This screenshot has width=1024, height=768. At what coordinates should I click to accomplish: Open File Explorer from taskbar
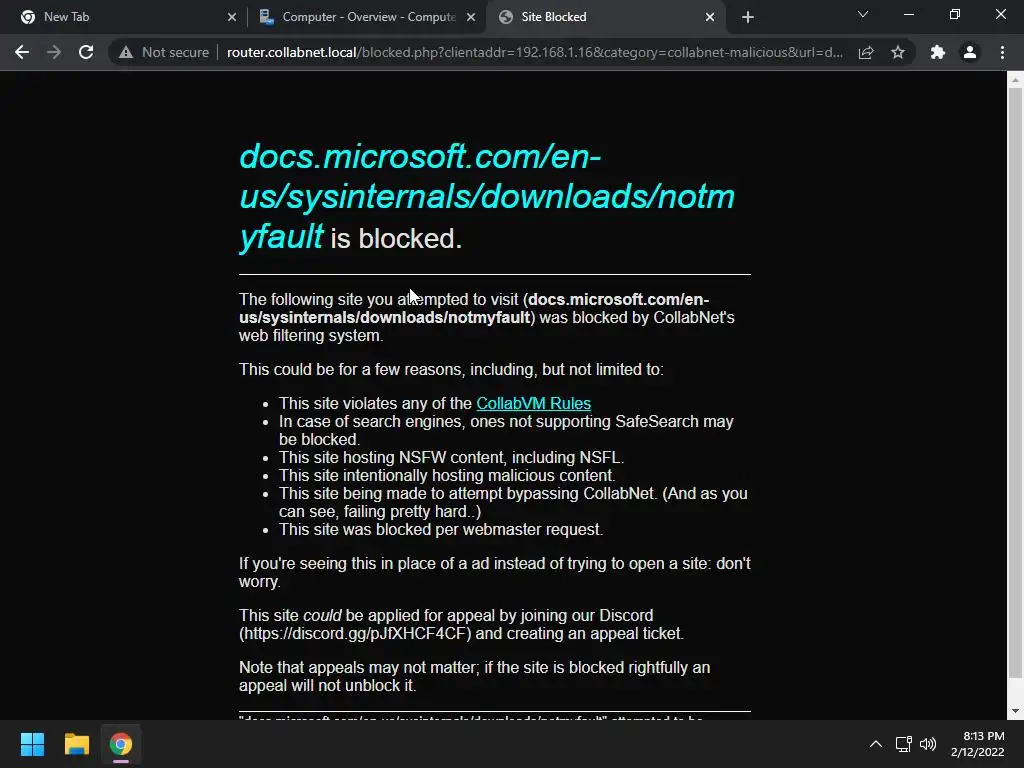click(x=76, y=744)
